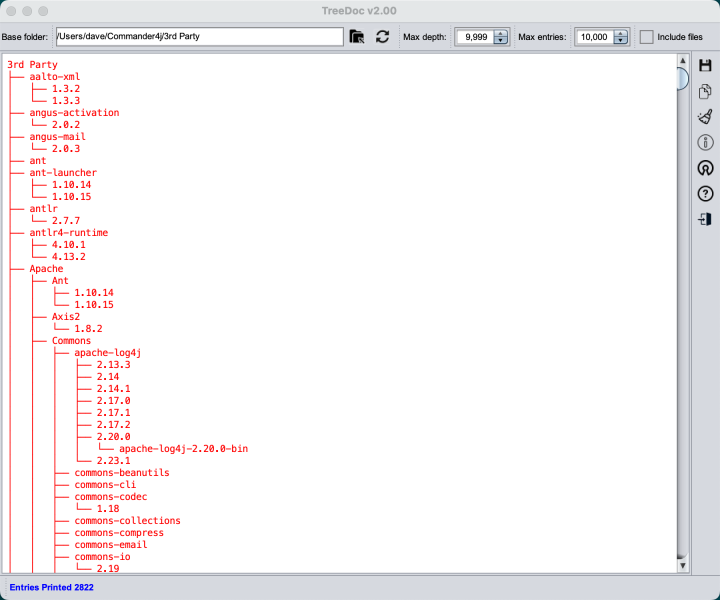Viewport: 720px width, 600px height.
Task: Enable the Include files checkbox
Action: pyautogui.click(x=647, y=37)
